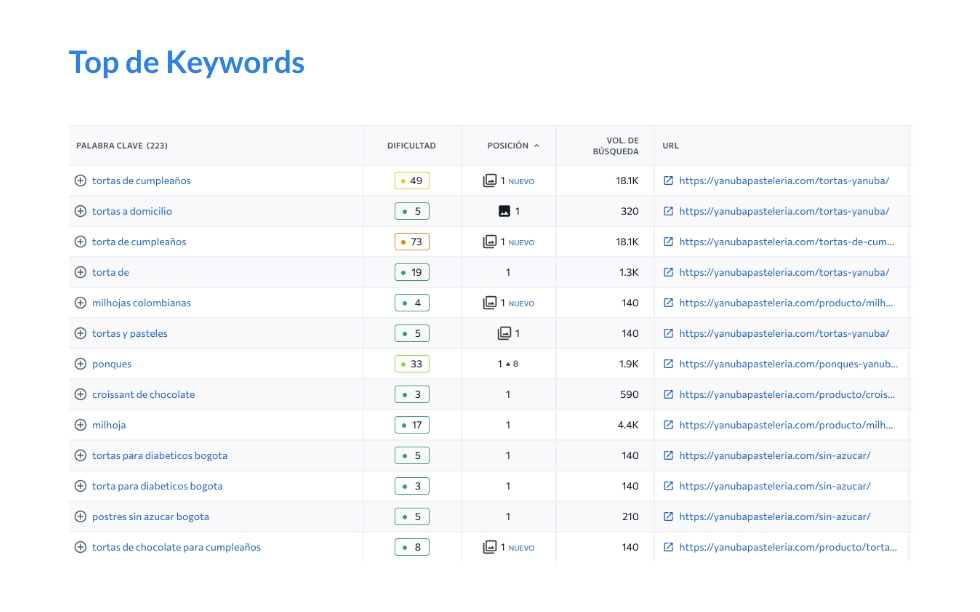The height and width of the screenshot is (612, 980).
Task: Expand the 'torta de' keyword row
Action: (80, 273)
